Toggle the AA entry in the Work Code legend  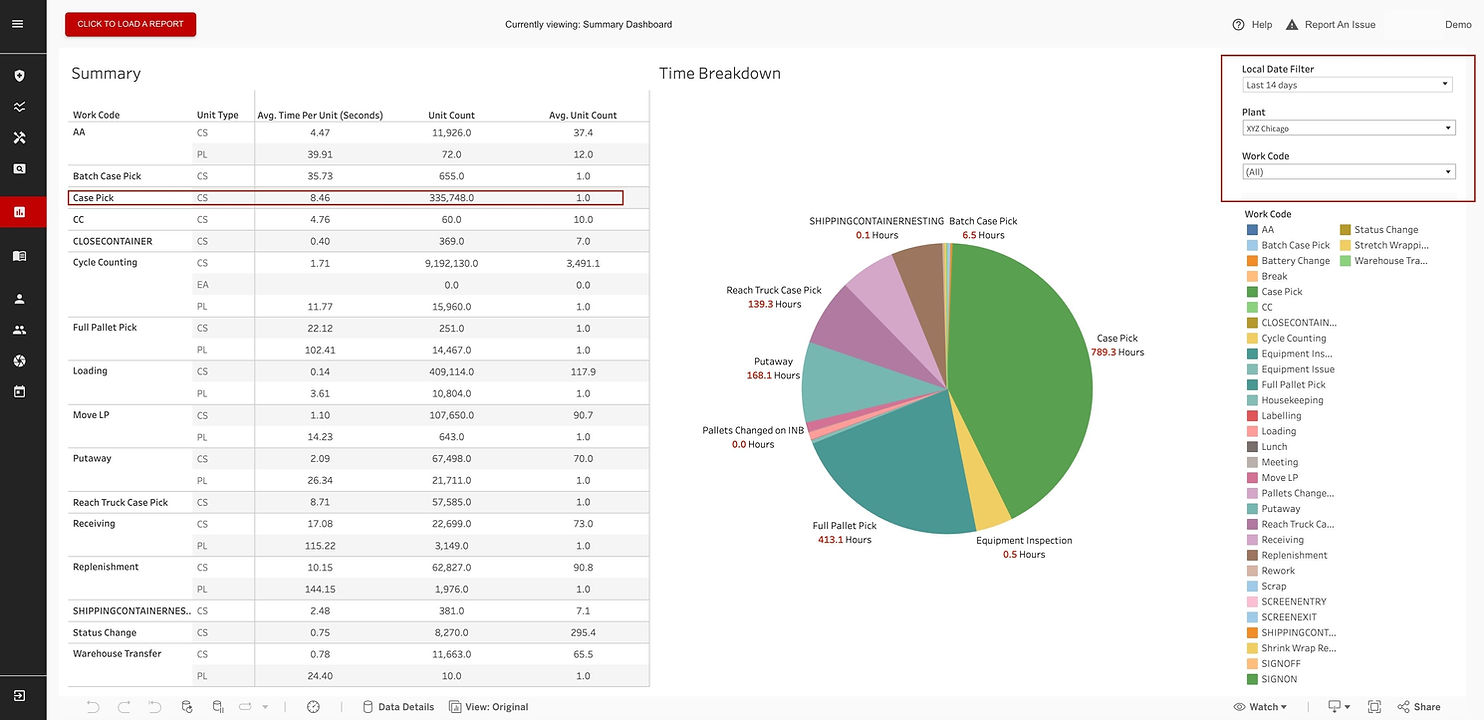1267,229
